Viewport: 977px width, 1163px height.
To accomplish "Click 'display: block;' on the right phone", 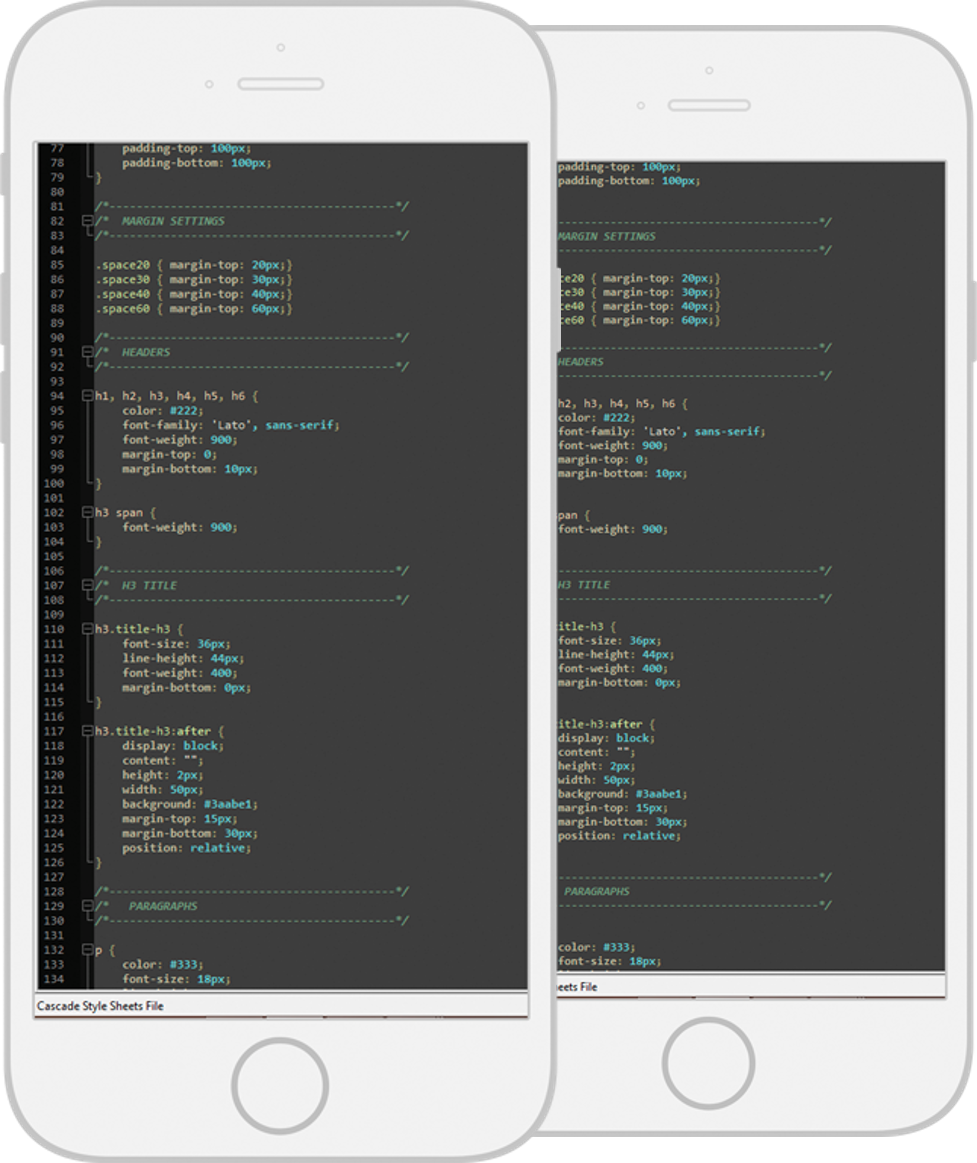I will [606, 738].
